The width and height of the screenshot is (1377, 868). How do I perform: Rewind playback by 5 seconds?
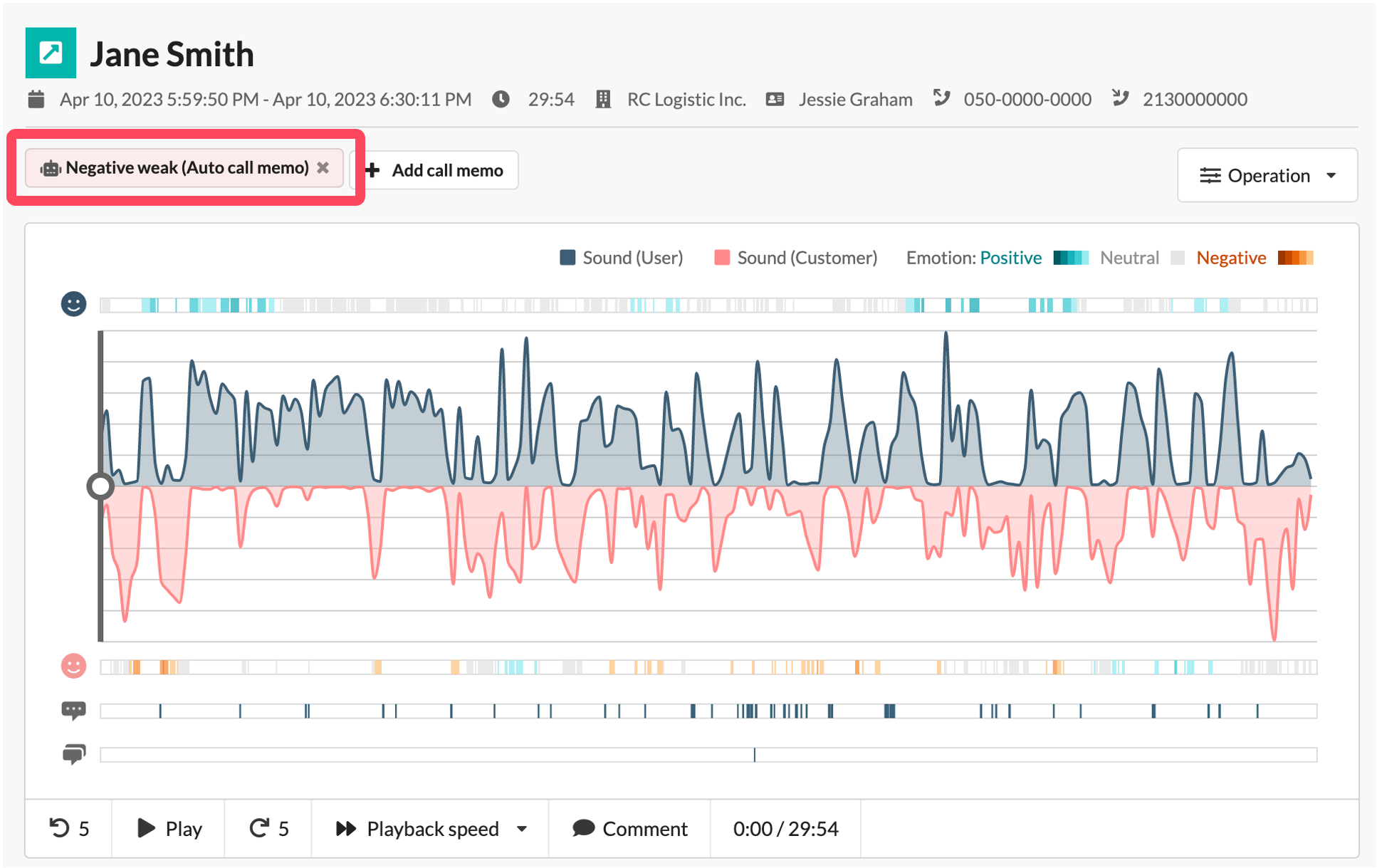69,828
